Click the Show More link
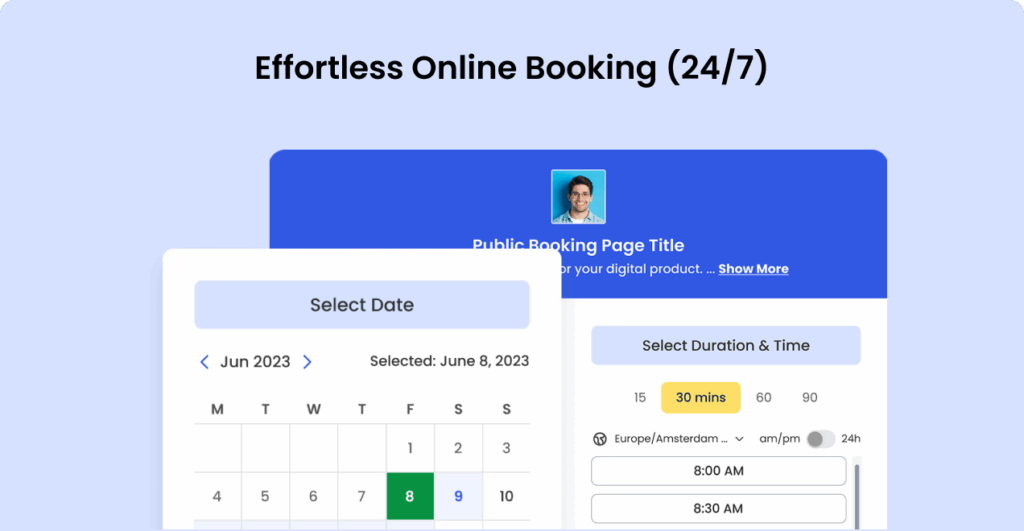This screenshot has width=1024, height=531. [754, 269]
